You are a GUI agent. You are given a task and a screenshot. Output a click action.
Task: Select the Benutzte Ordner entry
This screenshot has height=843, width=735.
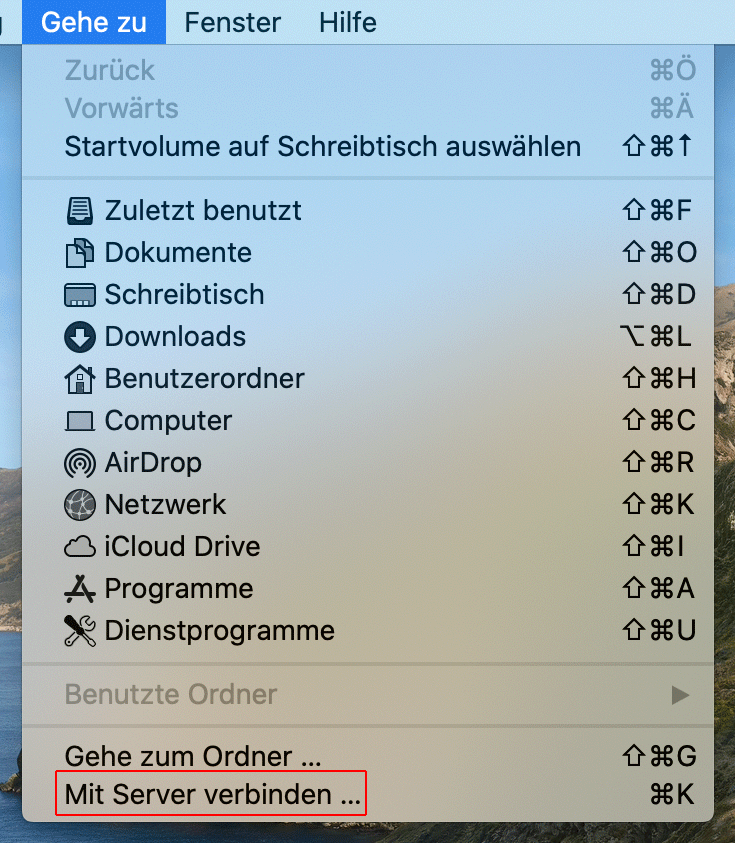point(368,695)
